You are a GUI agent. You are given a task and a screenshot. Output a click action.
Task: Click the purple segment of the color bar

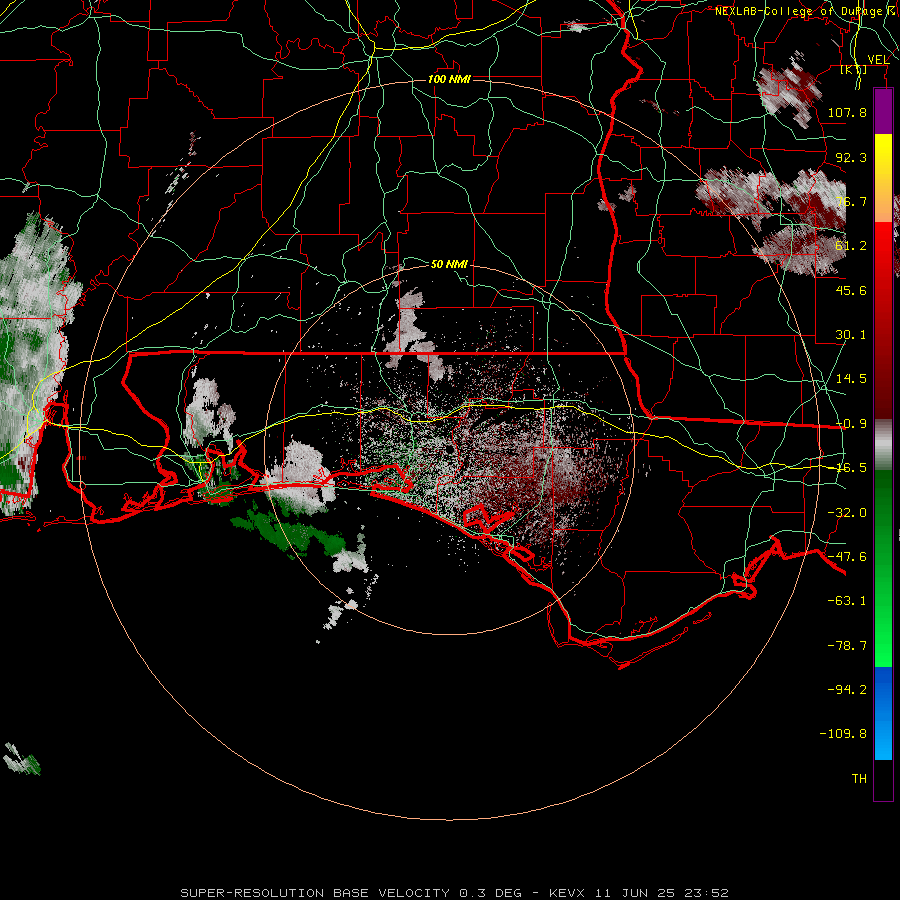(883, 111)
